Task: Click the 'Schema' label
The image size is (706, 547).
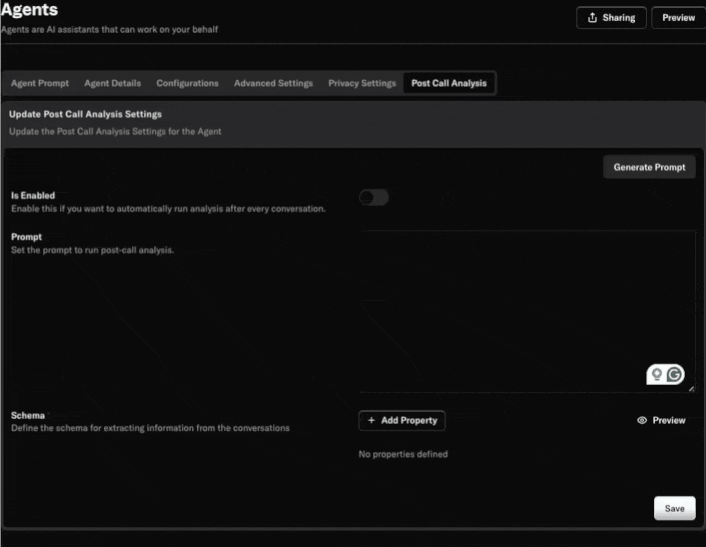Action: coord(28,416)
